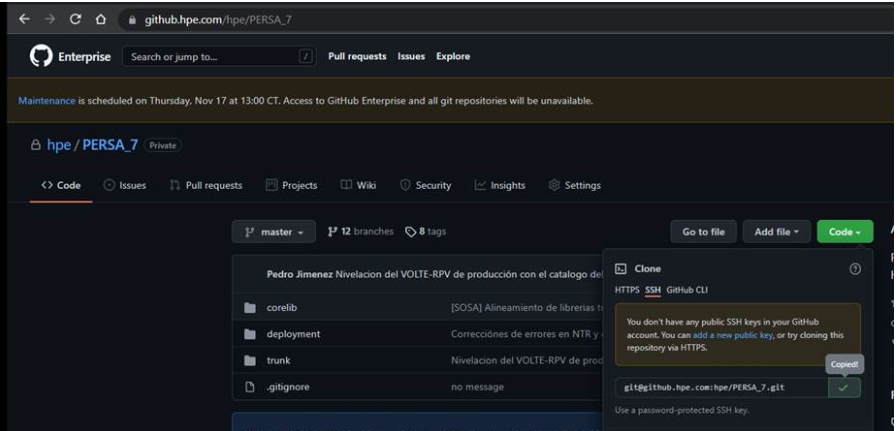896x431 pixels.
Task: Open Explore in top navigation
Action: (453, 56)
